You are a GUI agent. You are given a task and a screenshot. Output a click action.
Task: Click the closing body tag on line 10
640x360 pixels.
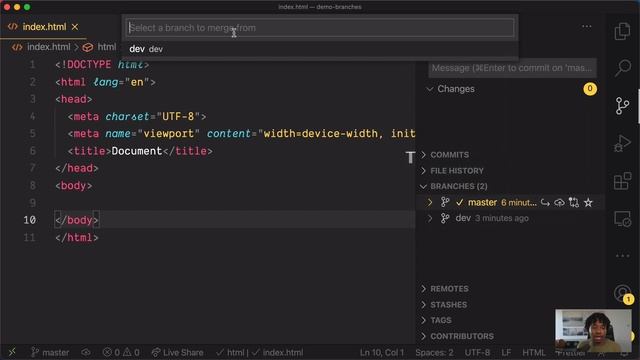tap(77, 220)
